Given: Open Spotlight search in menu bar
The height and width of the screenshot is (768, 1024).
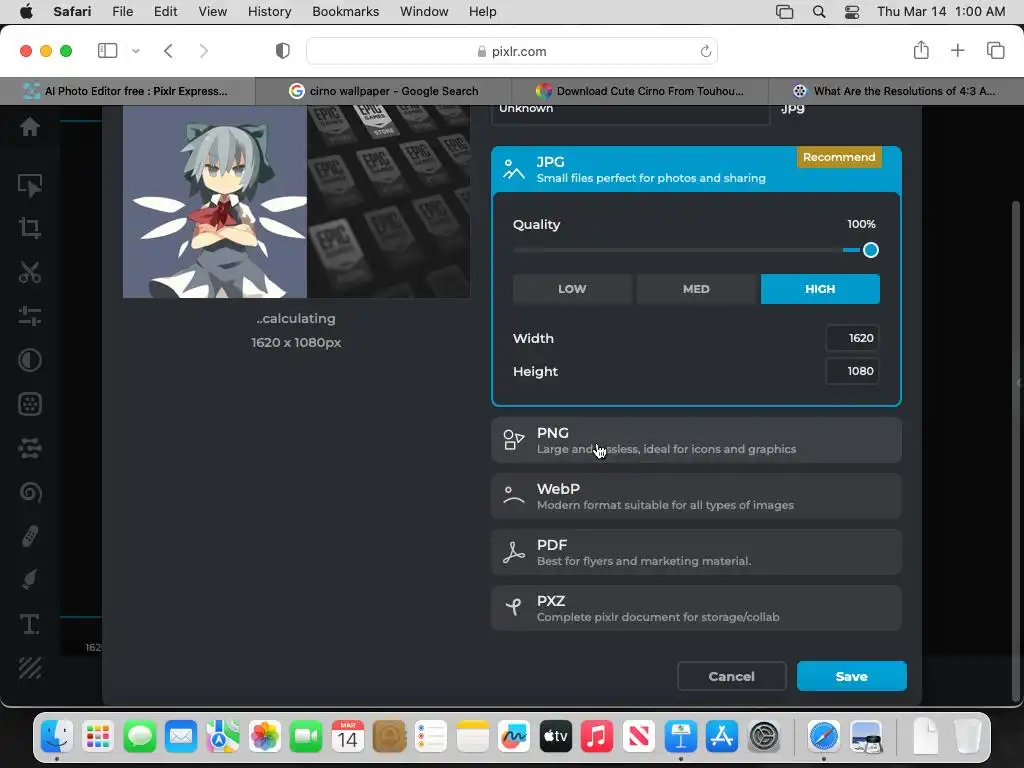Looking at the screenshot, I should pyautogui.click(x=818, y=12).
